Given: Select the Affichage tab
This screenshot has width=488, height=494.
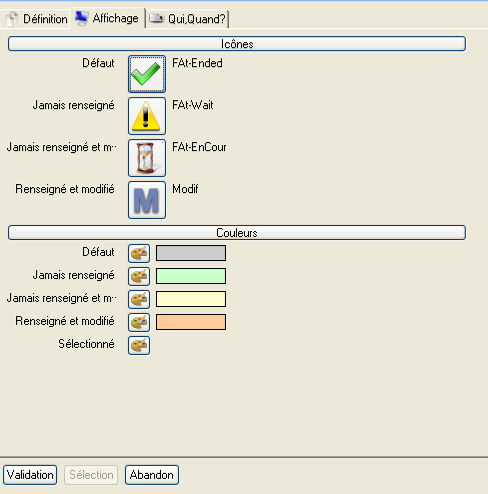Looking at the screenshot, I should [x=107, y=18].
